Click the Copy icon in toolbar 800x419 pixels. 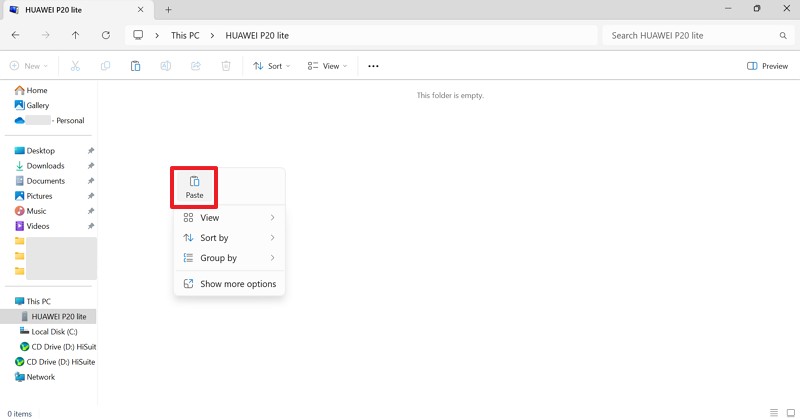click(105, 66)
